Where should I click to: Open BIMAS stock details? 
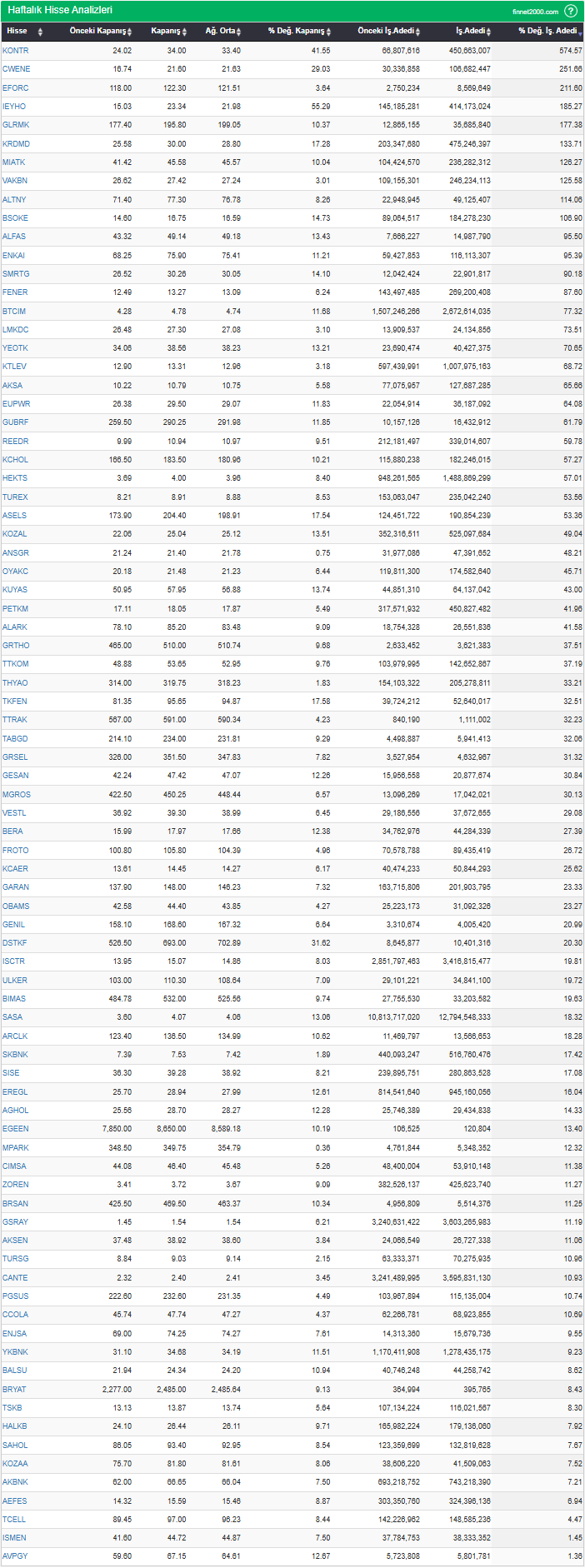(x=14, y=999)
